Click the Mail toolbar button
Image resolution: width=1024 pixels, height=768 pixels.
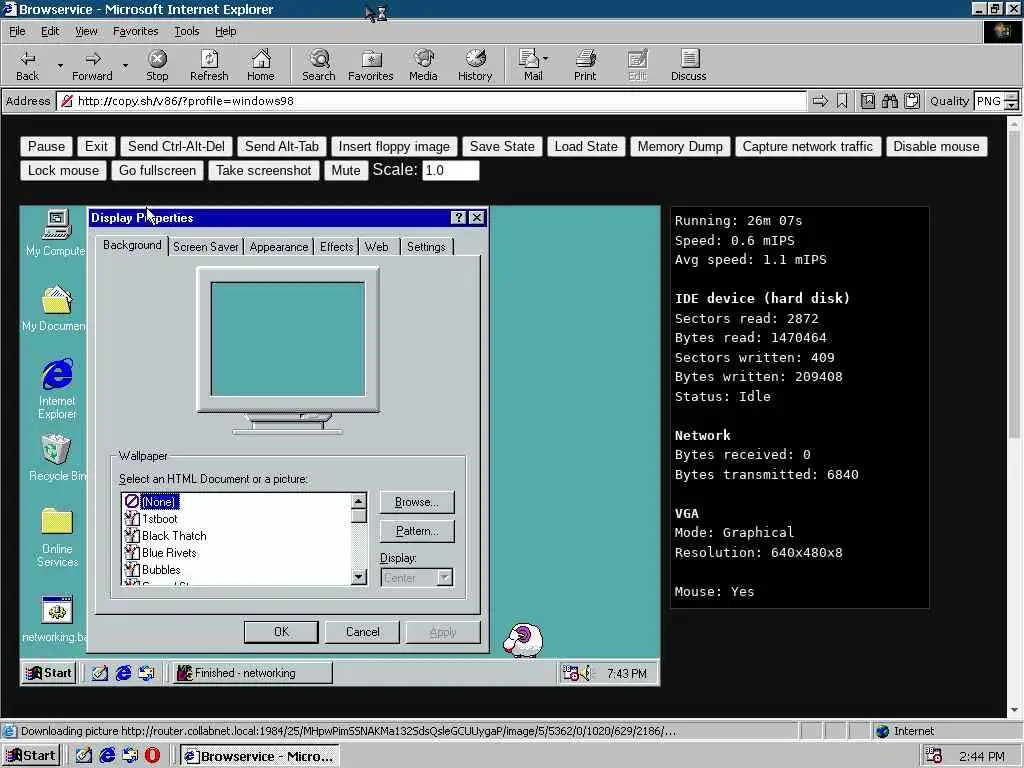click(x=532, y=65)
